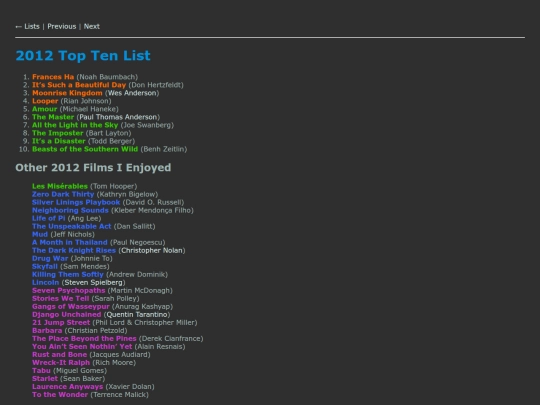Click Rust and Bone link
This screenshot has width=540, height=405.
click(x=60, y=355)
